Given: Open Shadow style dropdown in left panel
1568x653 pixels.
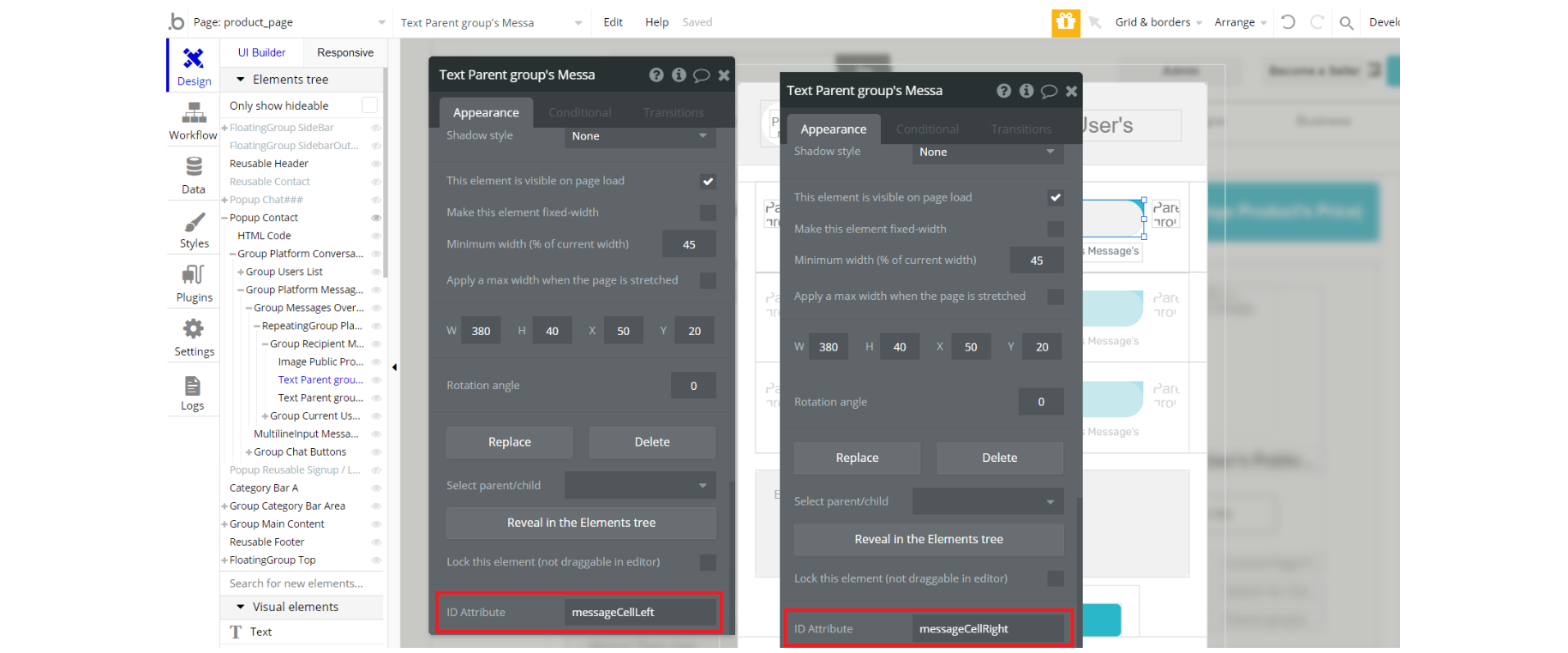Looking at the screenshot, I should (639, 135).
